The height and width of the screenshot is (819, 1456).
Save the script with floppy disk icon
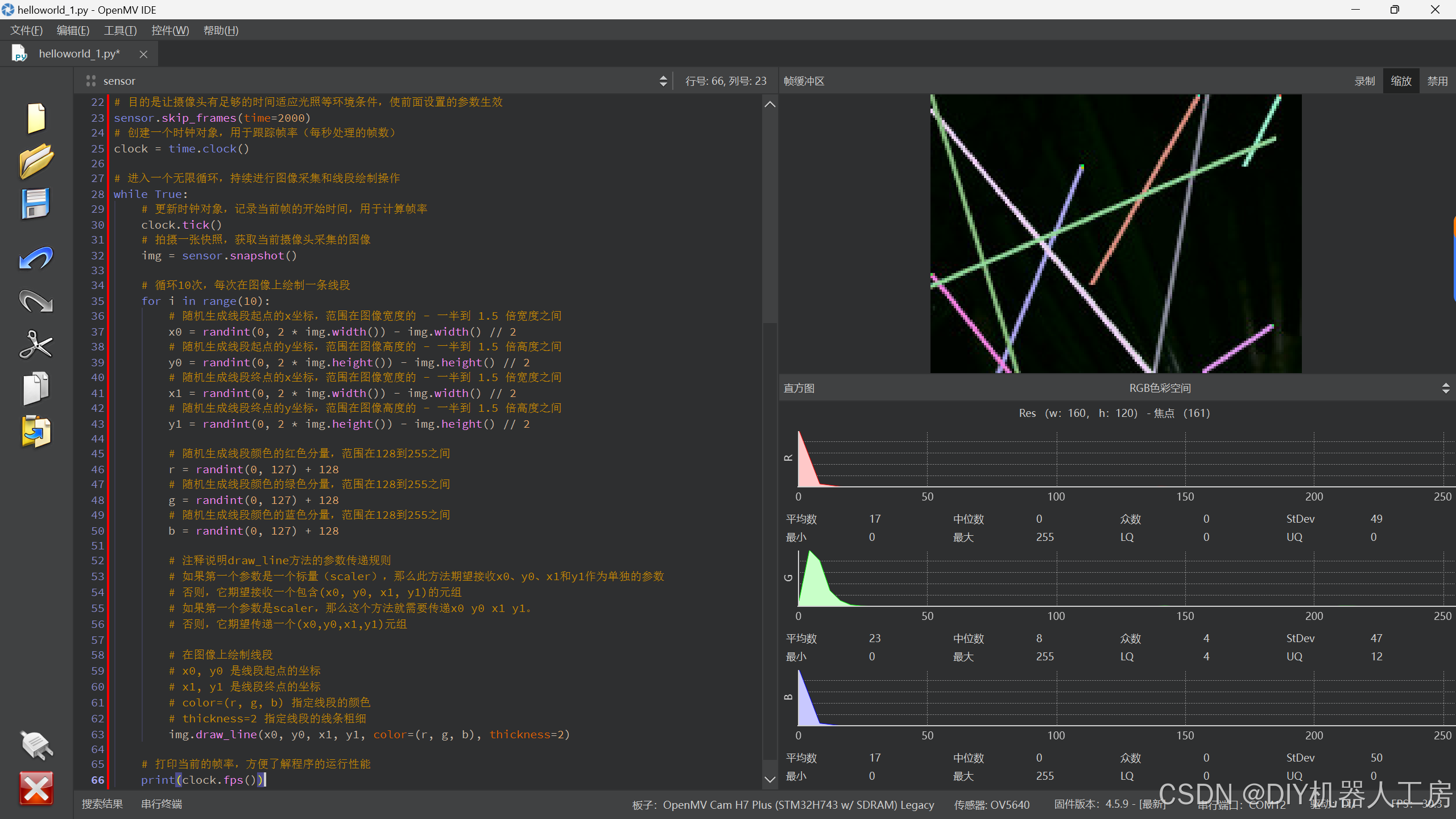coord(36,204)
